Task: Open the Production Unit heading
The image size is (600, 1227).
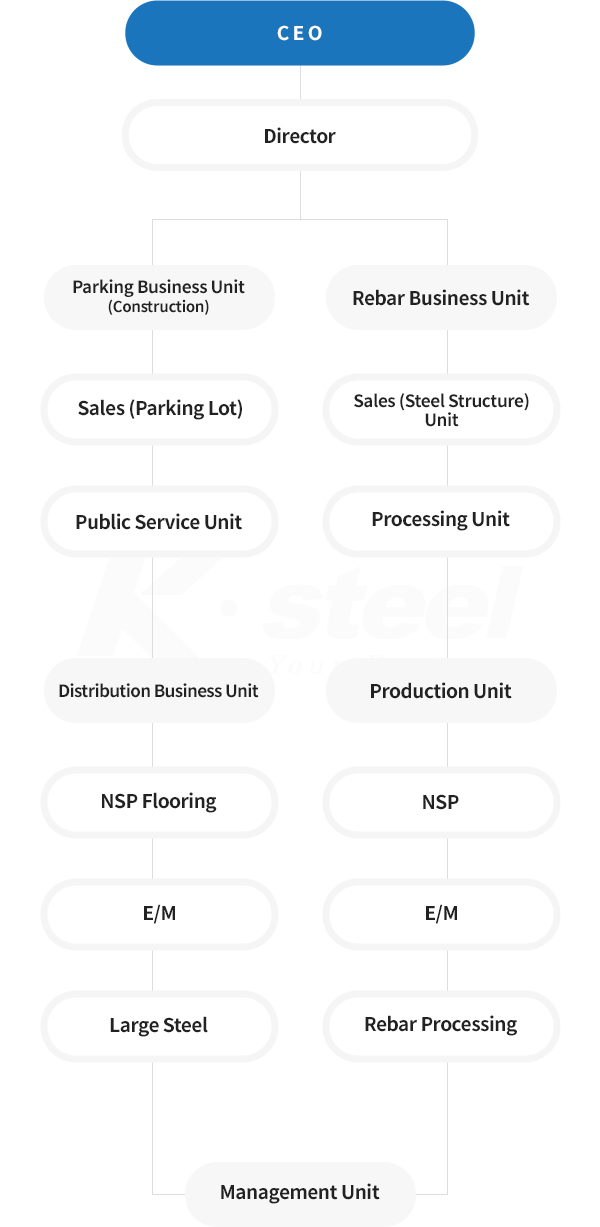Action: coord(441,690)
